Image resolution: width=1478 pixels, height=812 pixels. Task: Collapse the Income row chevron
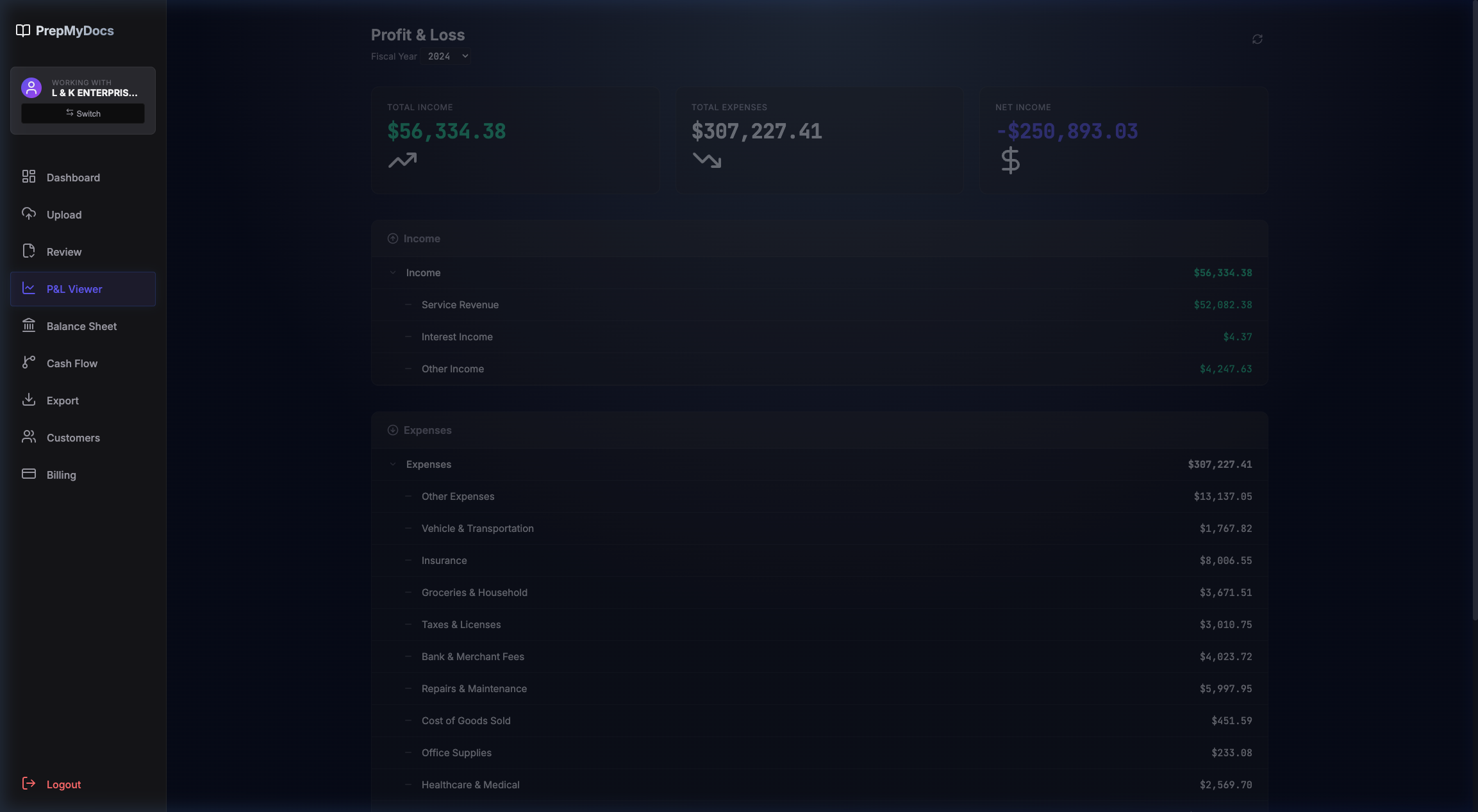(x=393, y=272)
